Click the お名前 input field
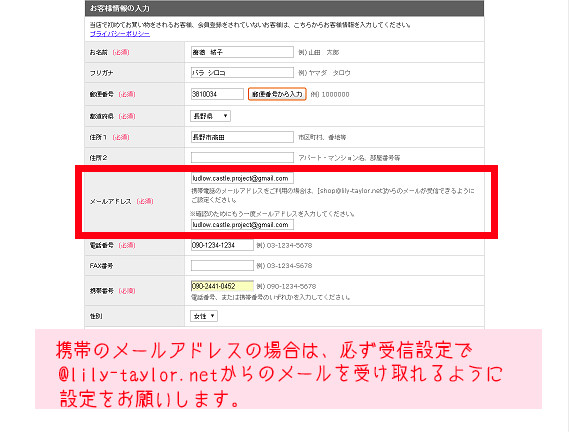569x432 pixels. [x=242, y=52]
